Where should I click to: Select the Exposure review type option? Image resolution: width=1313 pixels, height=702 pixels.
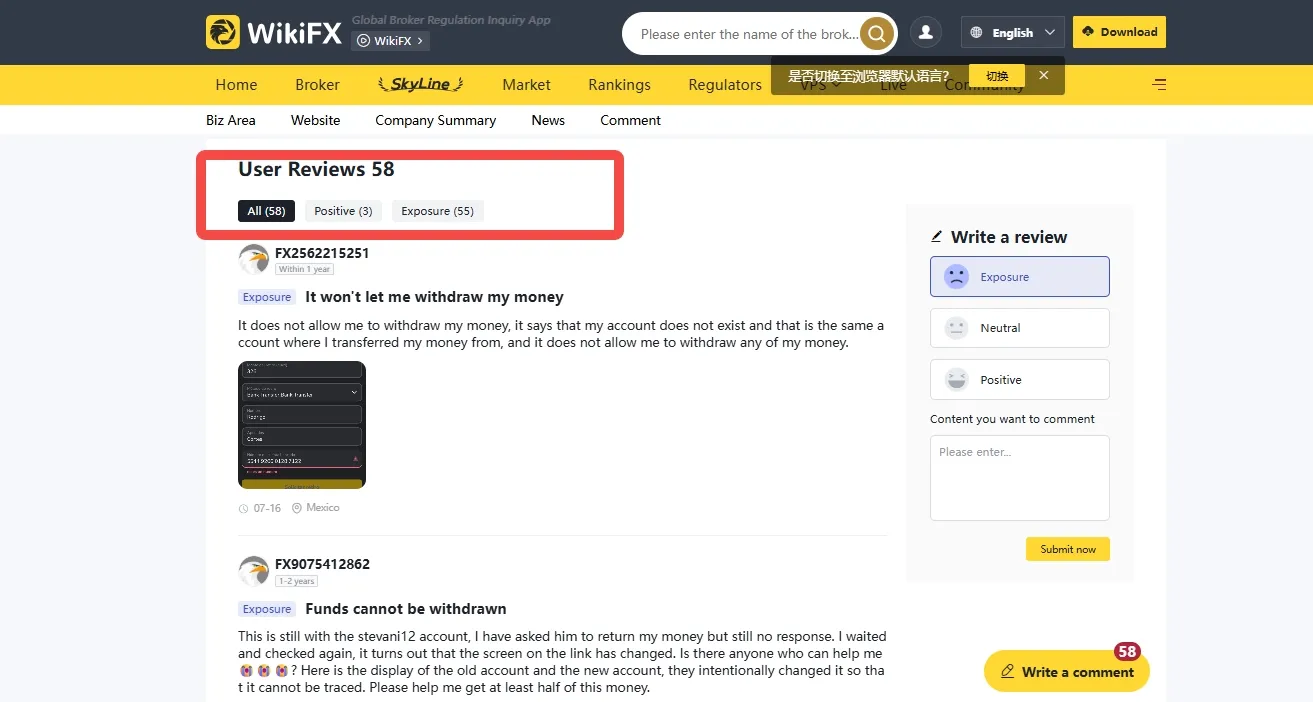[x=1019, y=277]
